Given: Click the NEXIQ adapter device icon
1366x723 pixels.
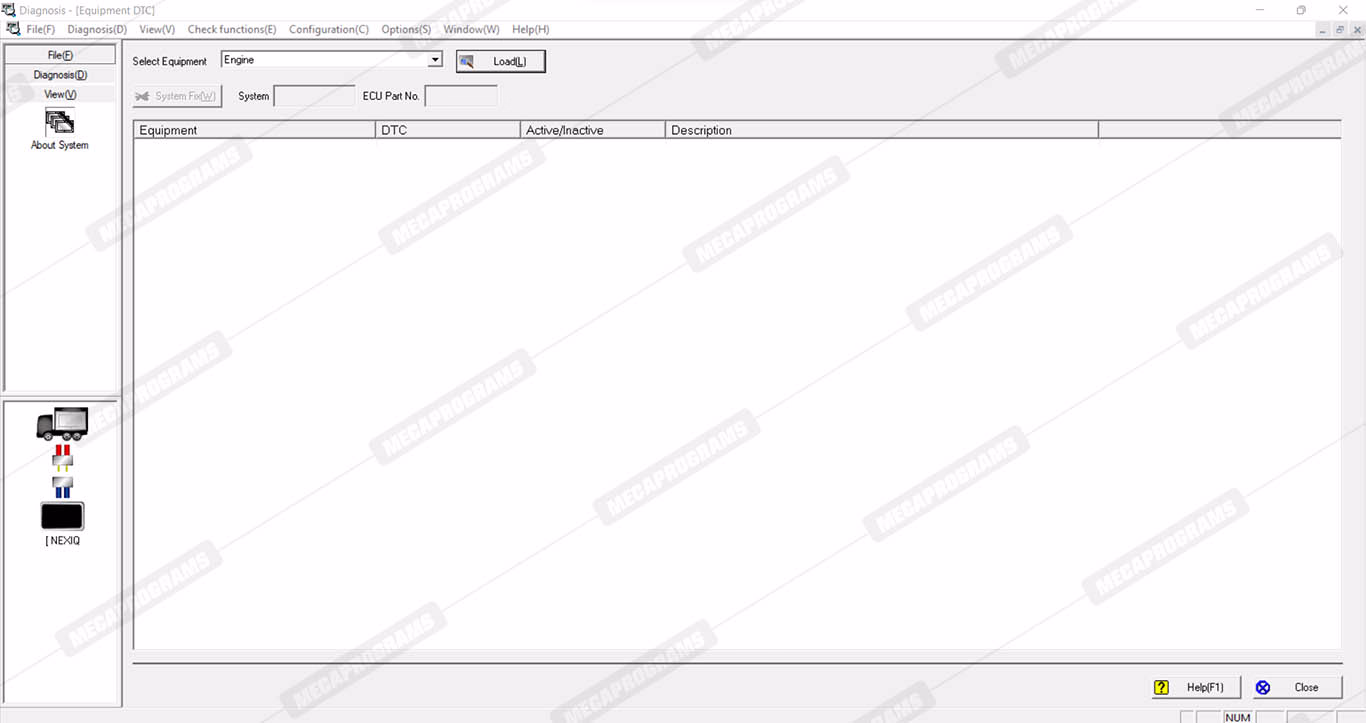Looking at the screenshot, I should pos(62,516).
